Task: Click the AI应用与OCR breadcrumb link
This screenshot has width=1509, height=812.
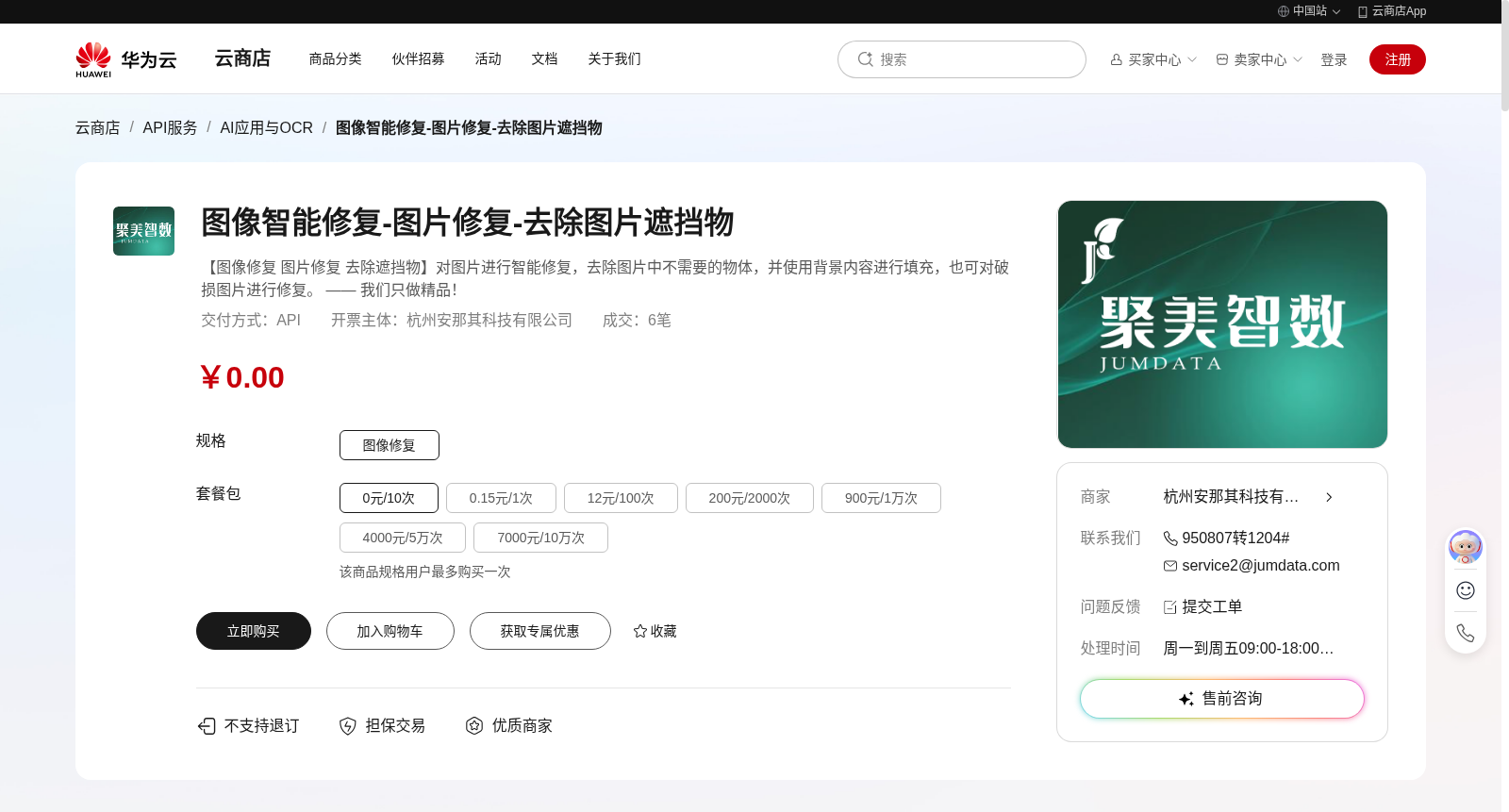Action: [x=267, y=127]
